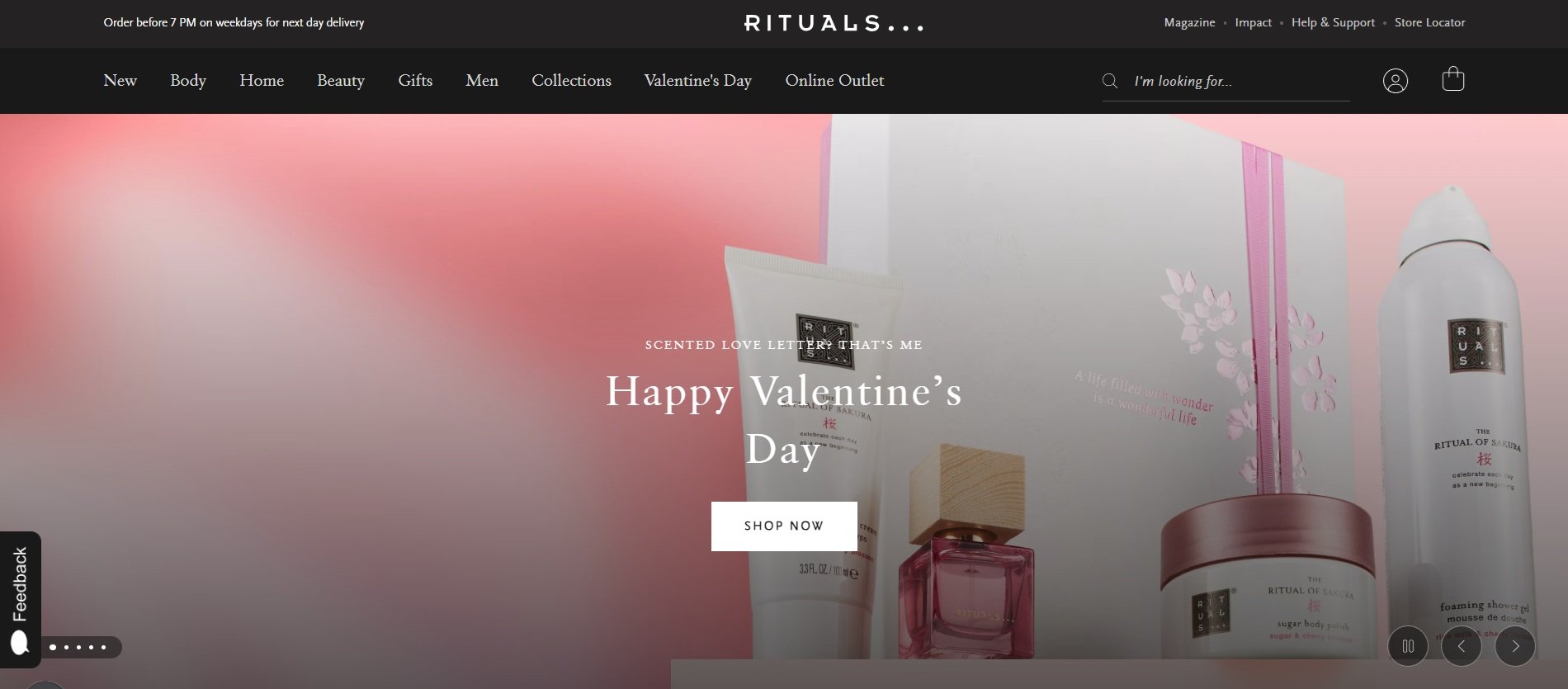Open the shopping bag icon
This screenshot has width=1568, height=689.
[1452, 79]
